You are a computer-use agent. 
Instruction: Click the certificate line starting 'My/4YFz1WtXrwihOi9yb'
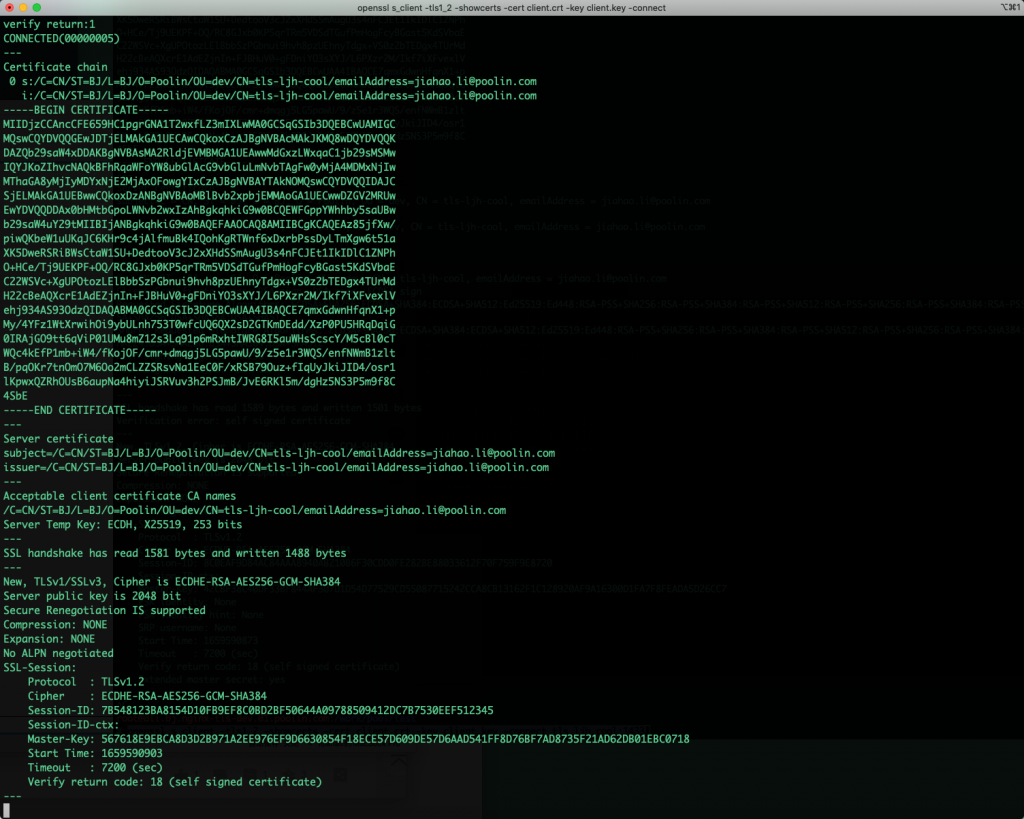point(199,325)
